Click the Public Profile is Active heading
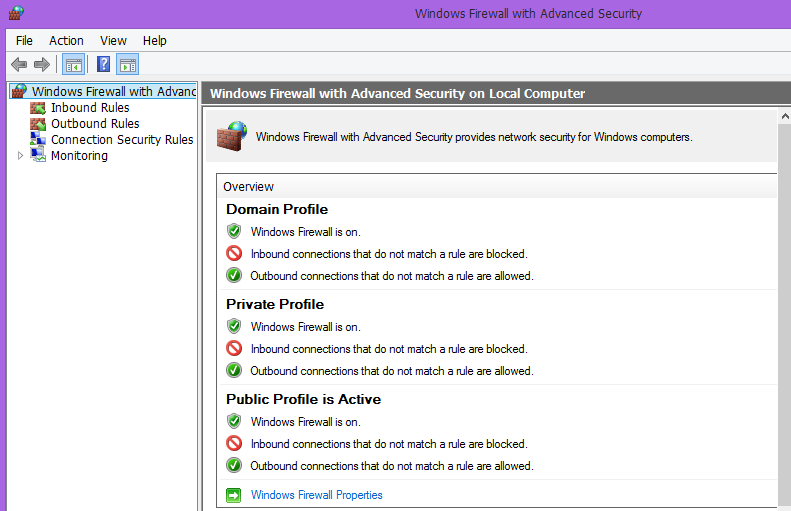791x511 pixels. click(x=303, y=399)
